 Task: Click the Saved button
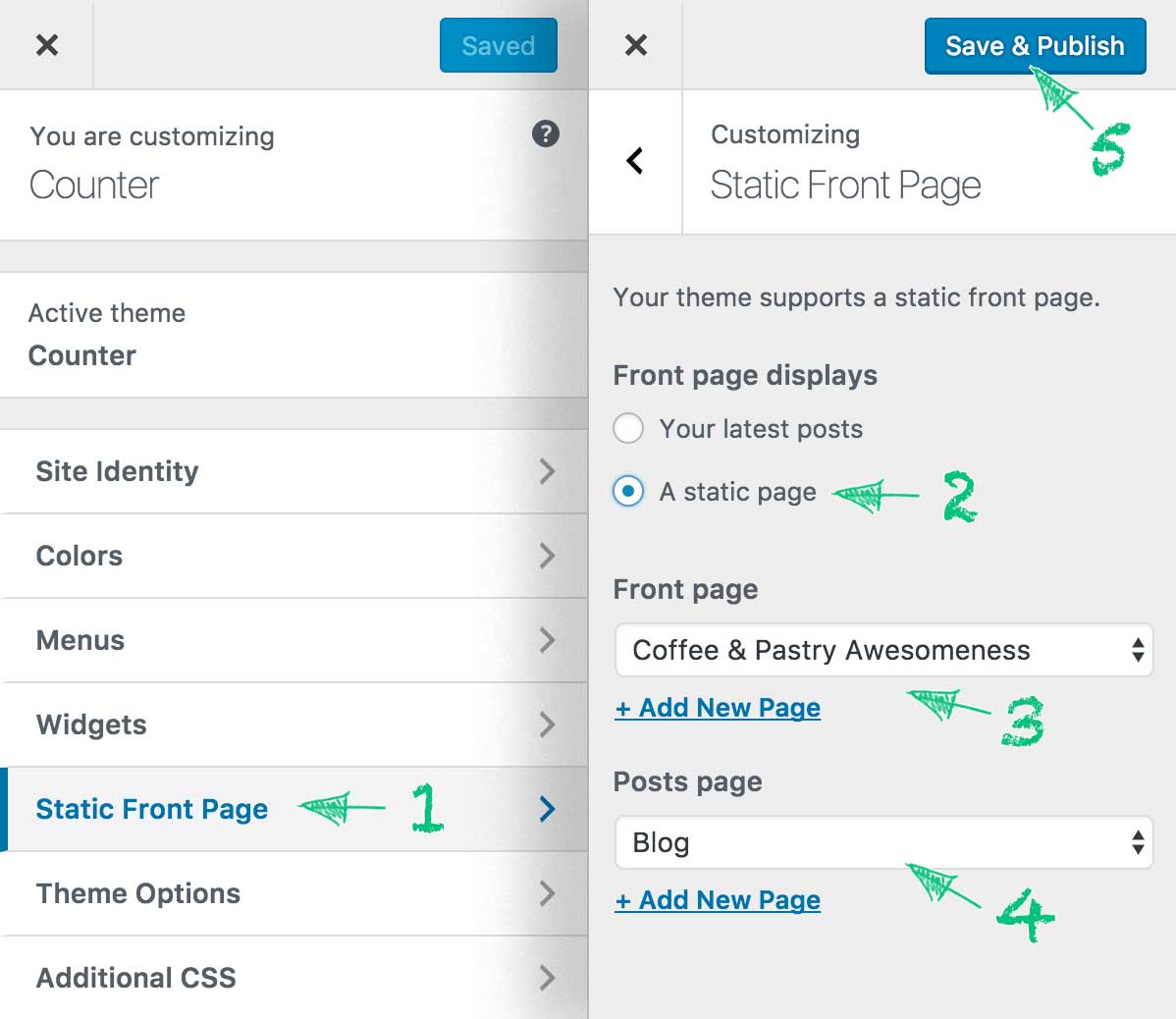tap(498, 46)
